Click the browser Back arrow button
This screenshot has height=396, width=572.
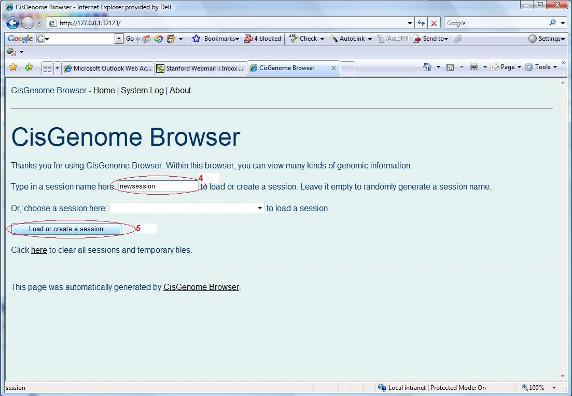click(x=13, y=23)
